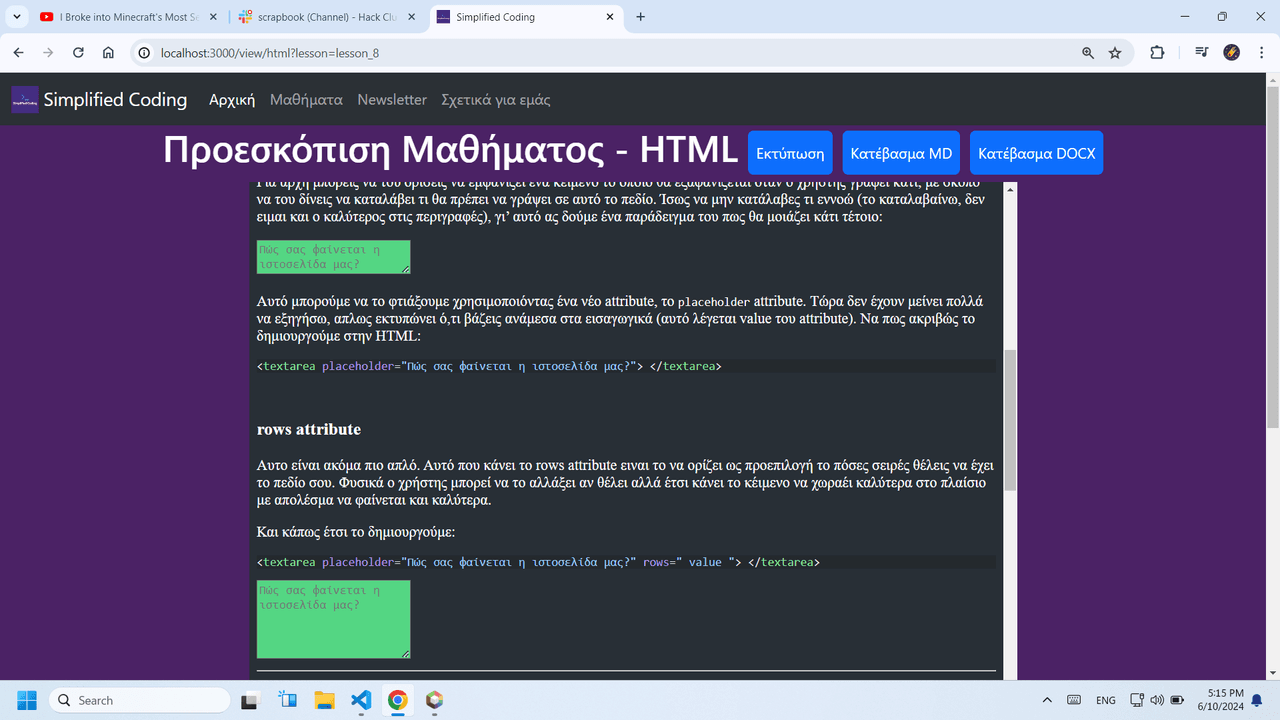This screenshot has width=1280, height=720.
Task: Click the Simplified Coding logo icon
Action: point(25,100)
